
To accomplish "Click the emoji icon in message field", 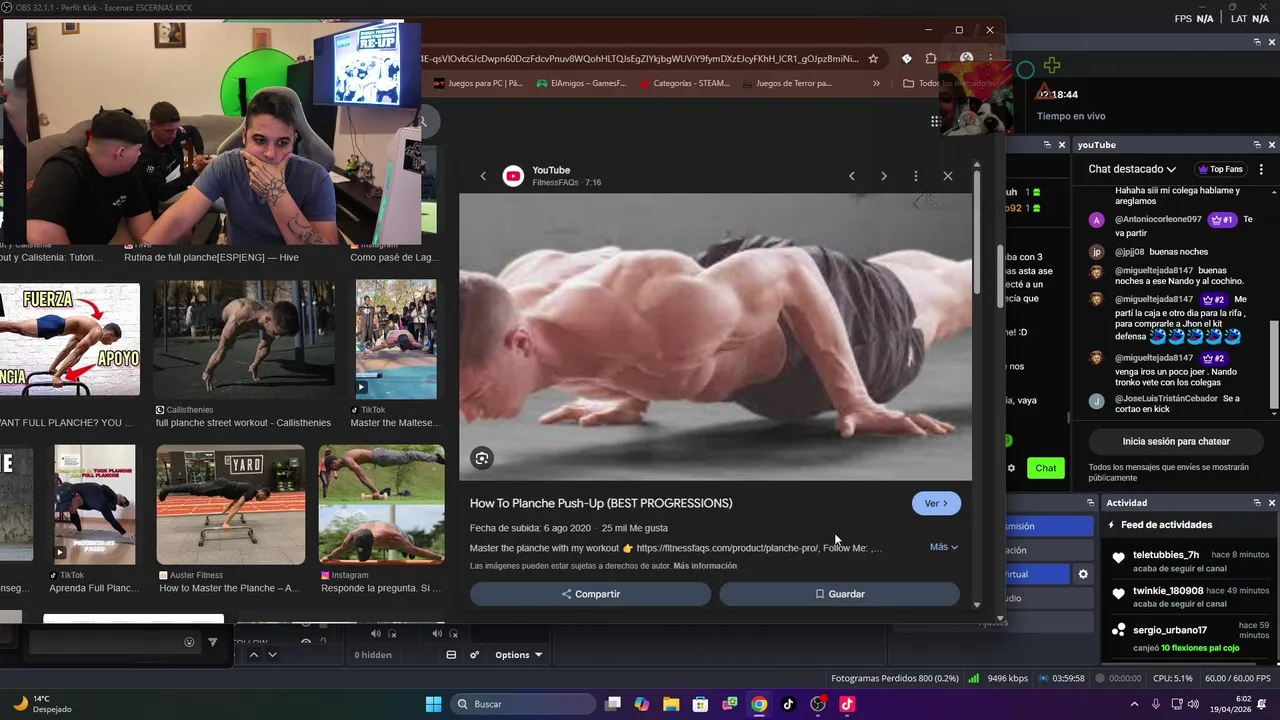I will 189,642.
